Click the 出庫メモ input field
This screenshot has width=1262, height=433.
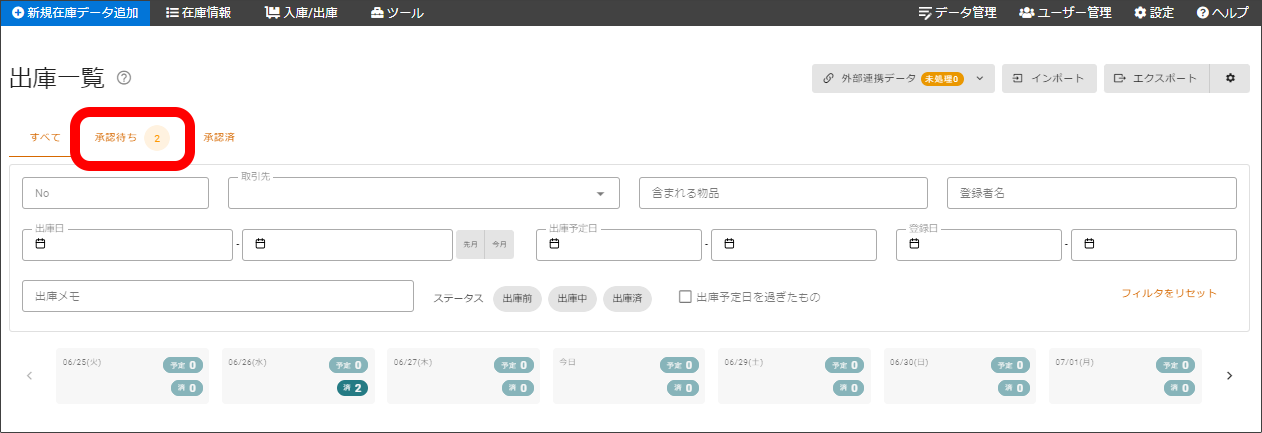pyautogui.click(x=218, y=296)
